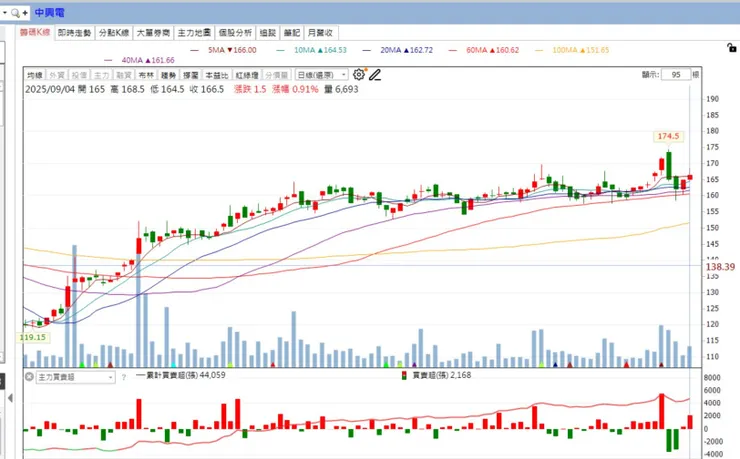Toggle the 趨勢 trend overlay
The image size is (740, 459).
[x=168, y=75]
